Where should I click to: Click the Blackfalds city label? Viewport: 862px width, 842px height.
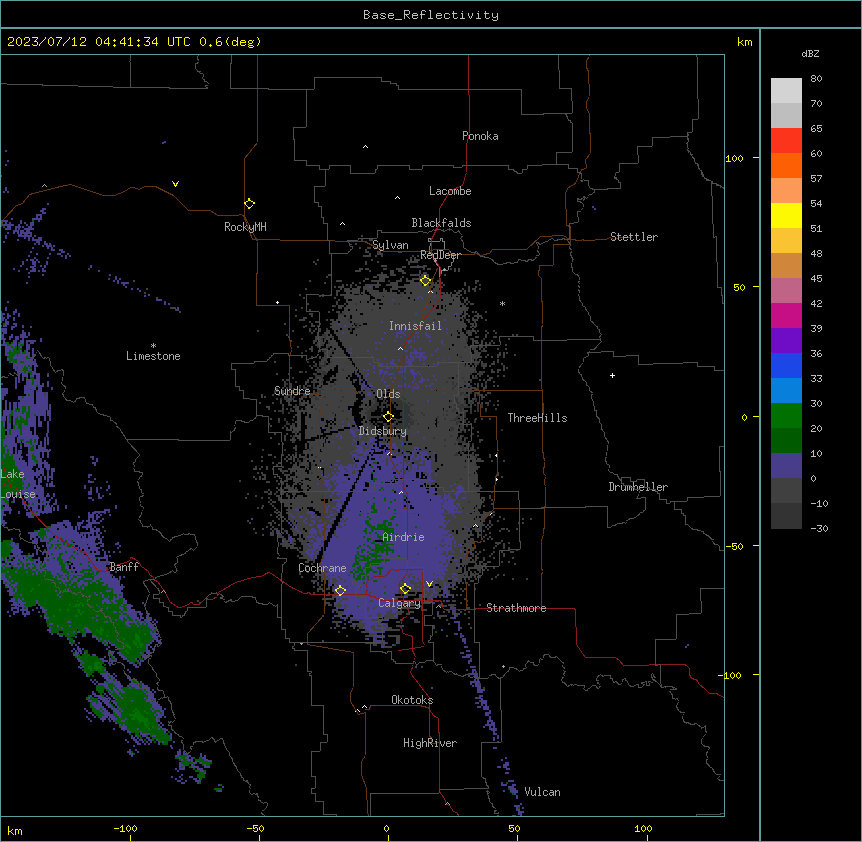pyautogui.click(x=441, y=223)
